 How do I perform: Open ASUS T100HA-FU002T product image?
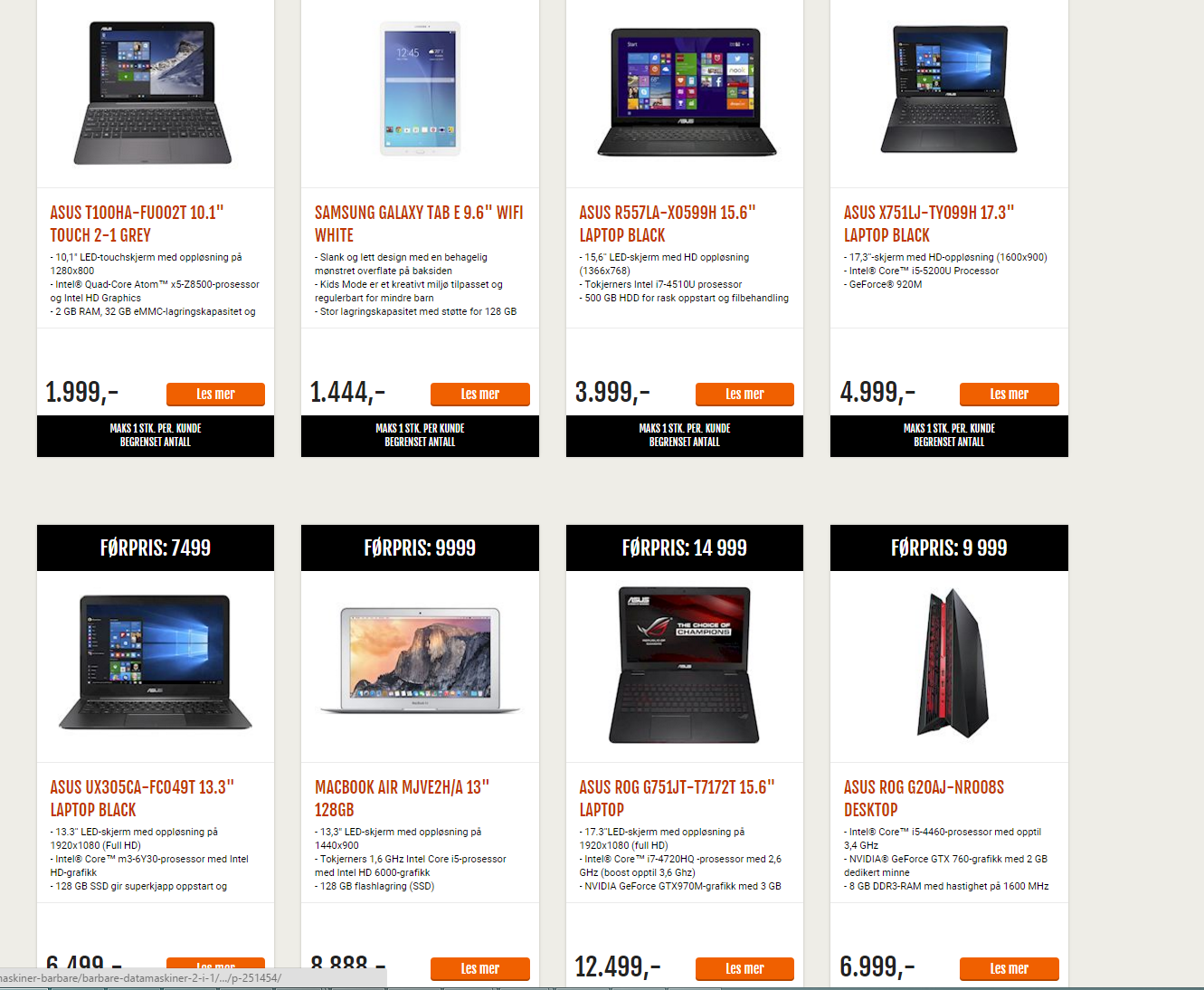153,93
